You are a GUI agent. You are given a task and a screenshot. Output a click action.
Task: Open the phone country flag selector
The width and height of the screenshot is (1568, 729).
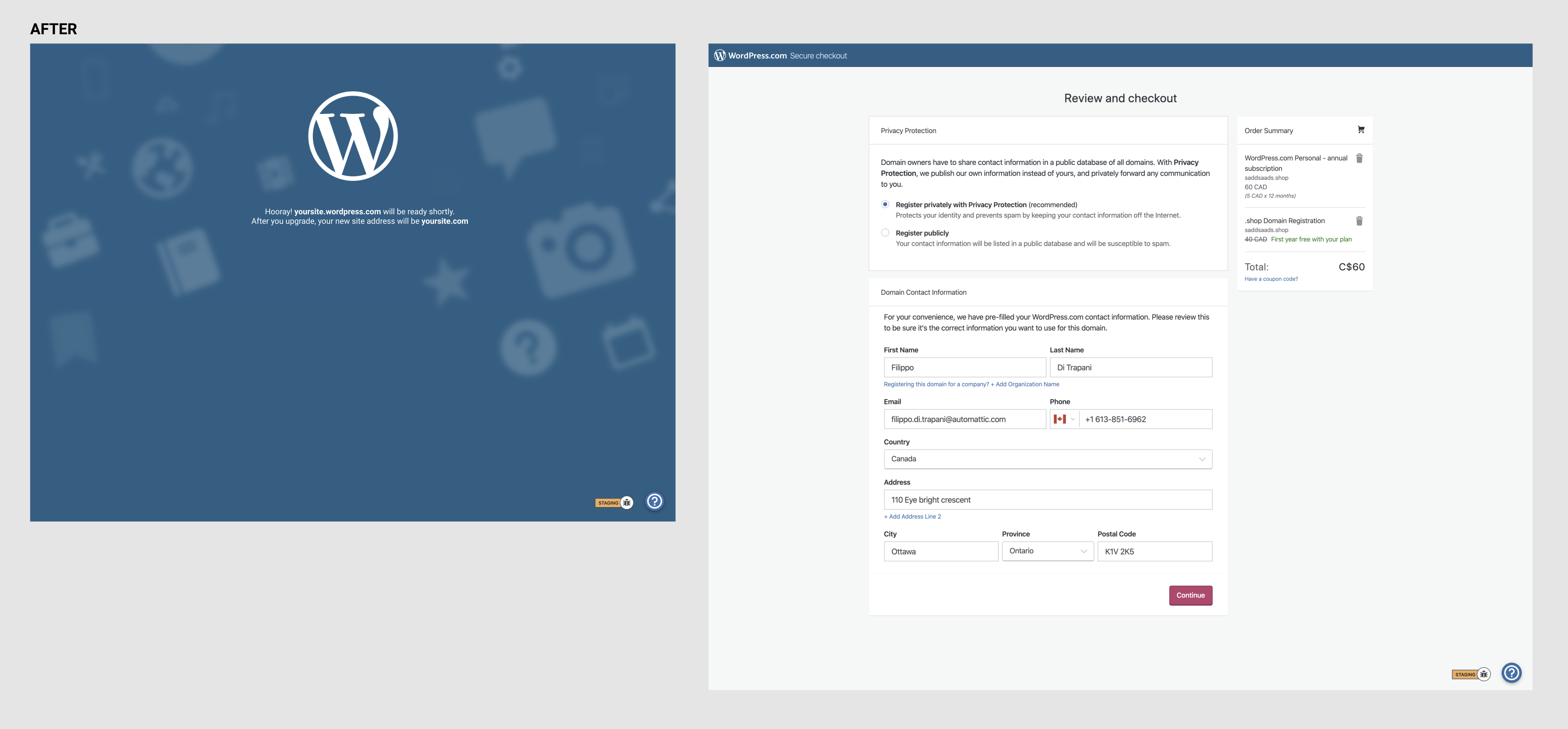(1064, 419)
